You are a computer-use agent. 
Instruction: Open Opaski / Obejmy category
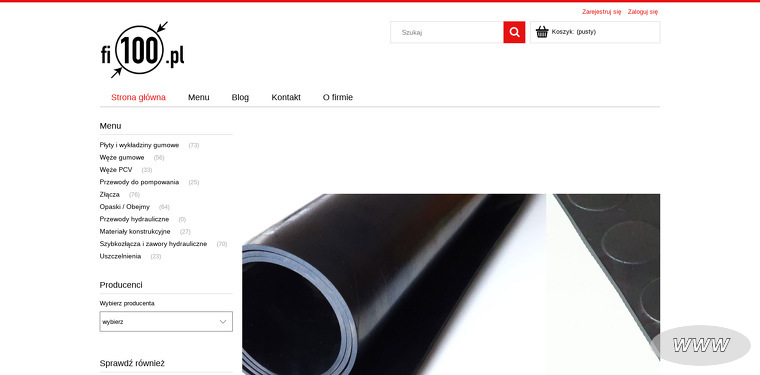125,207
